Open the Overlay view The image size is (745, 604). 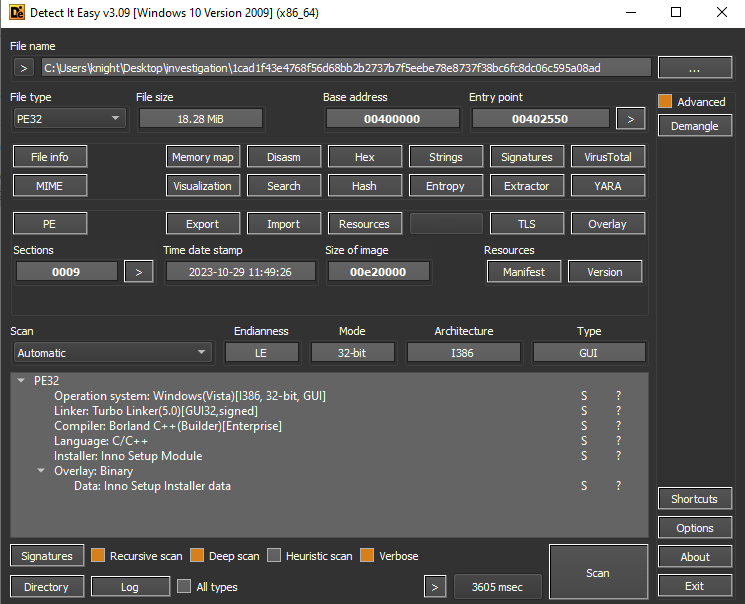pos(608,223)
